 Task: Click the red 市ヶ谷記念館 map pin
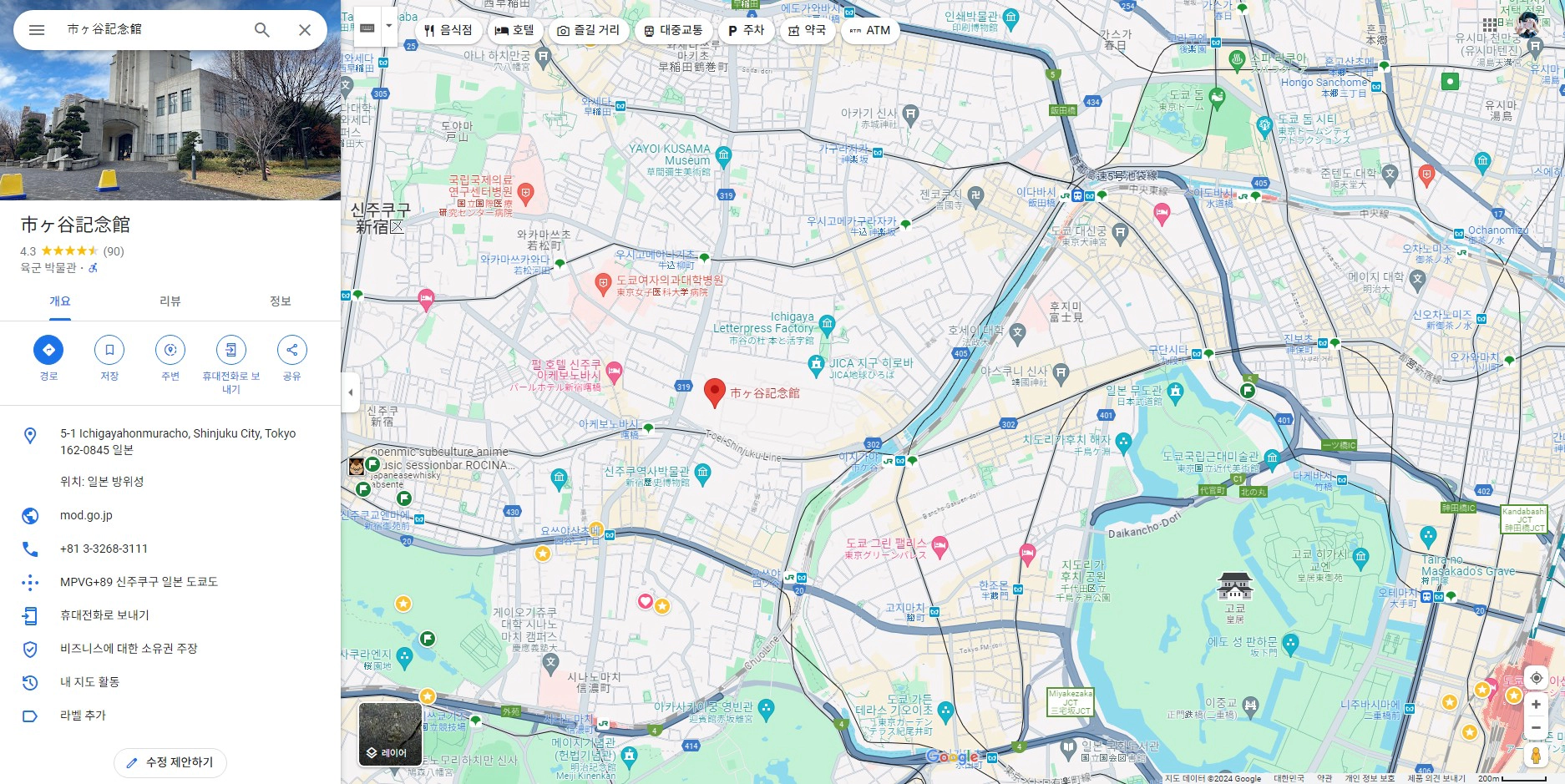715,392
